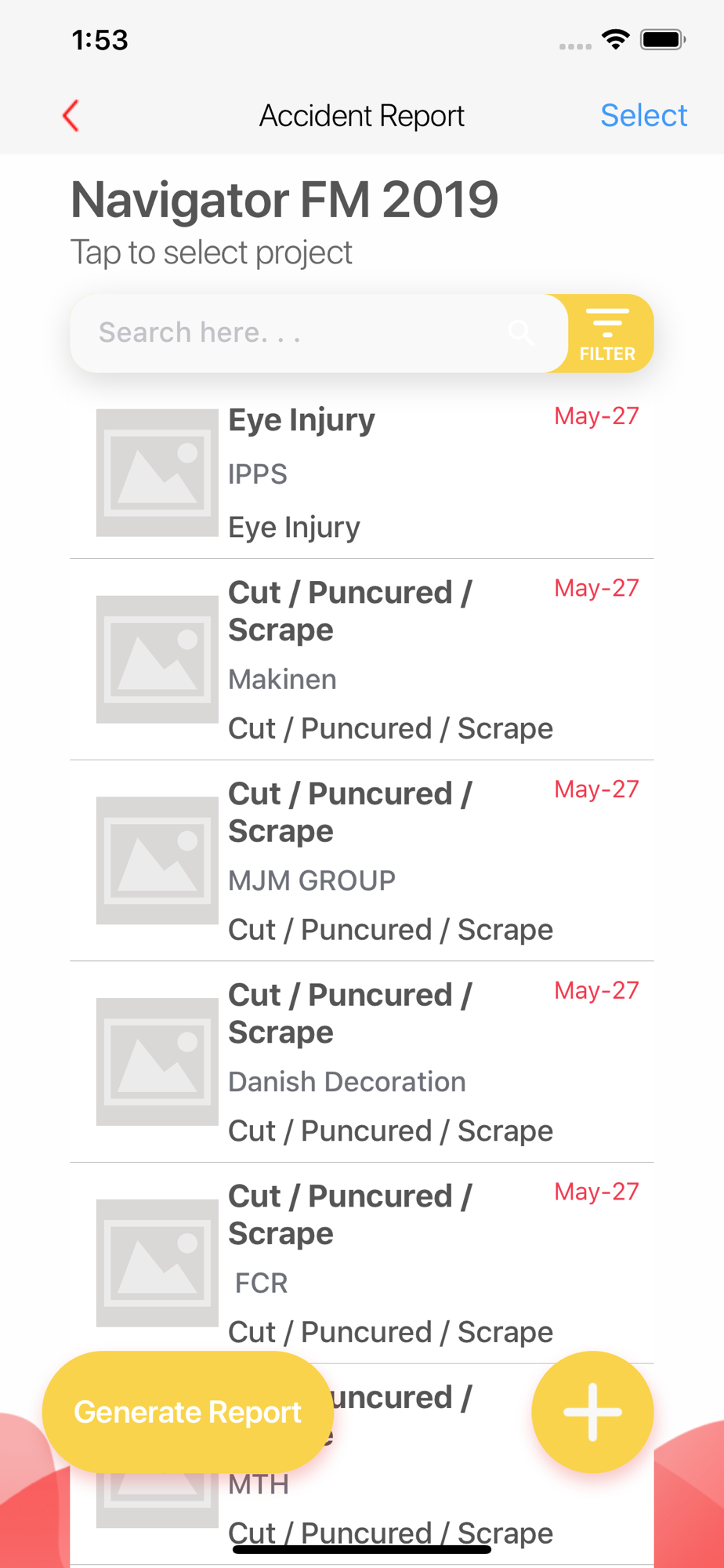Screen dimensions: 724x1568
Task: Open the Makinen report placeholder image
Action: 157,659
